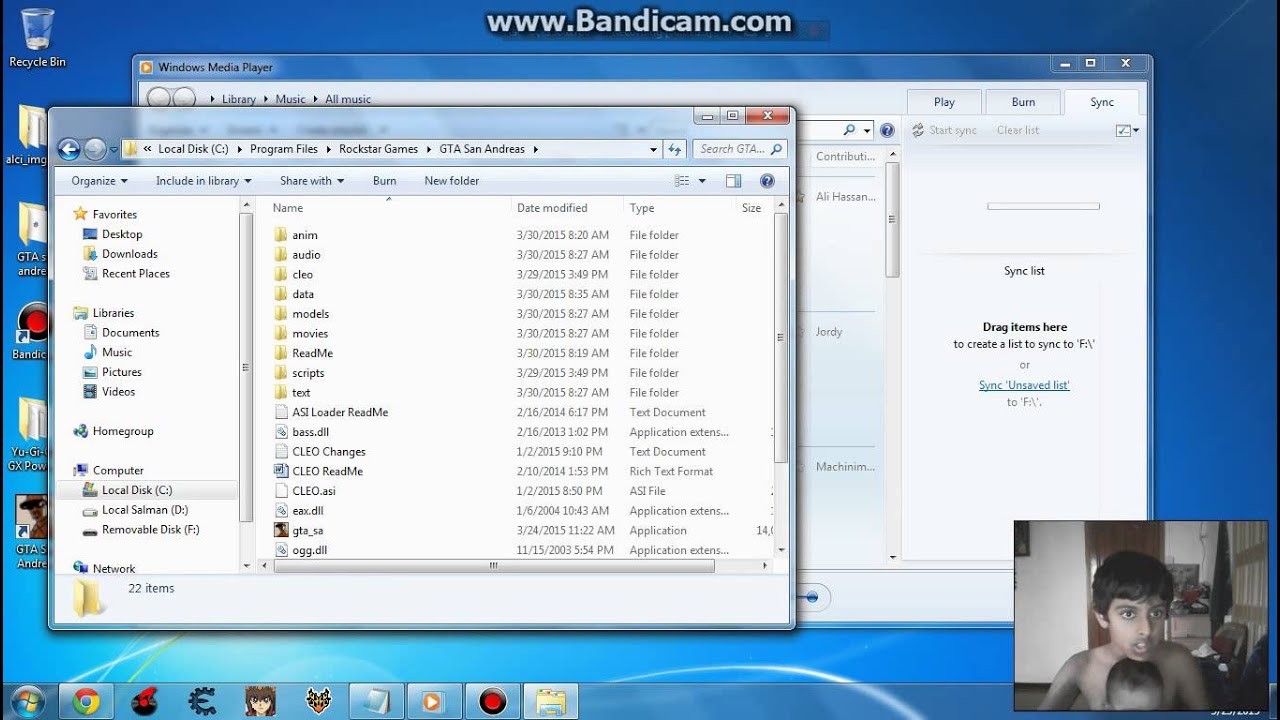Open the change view dropdown arrow
This screenshot has height=720, width=1280.
point(702,181)
